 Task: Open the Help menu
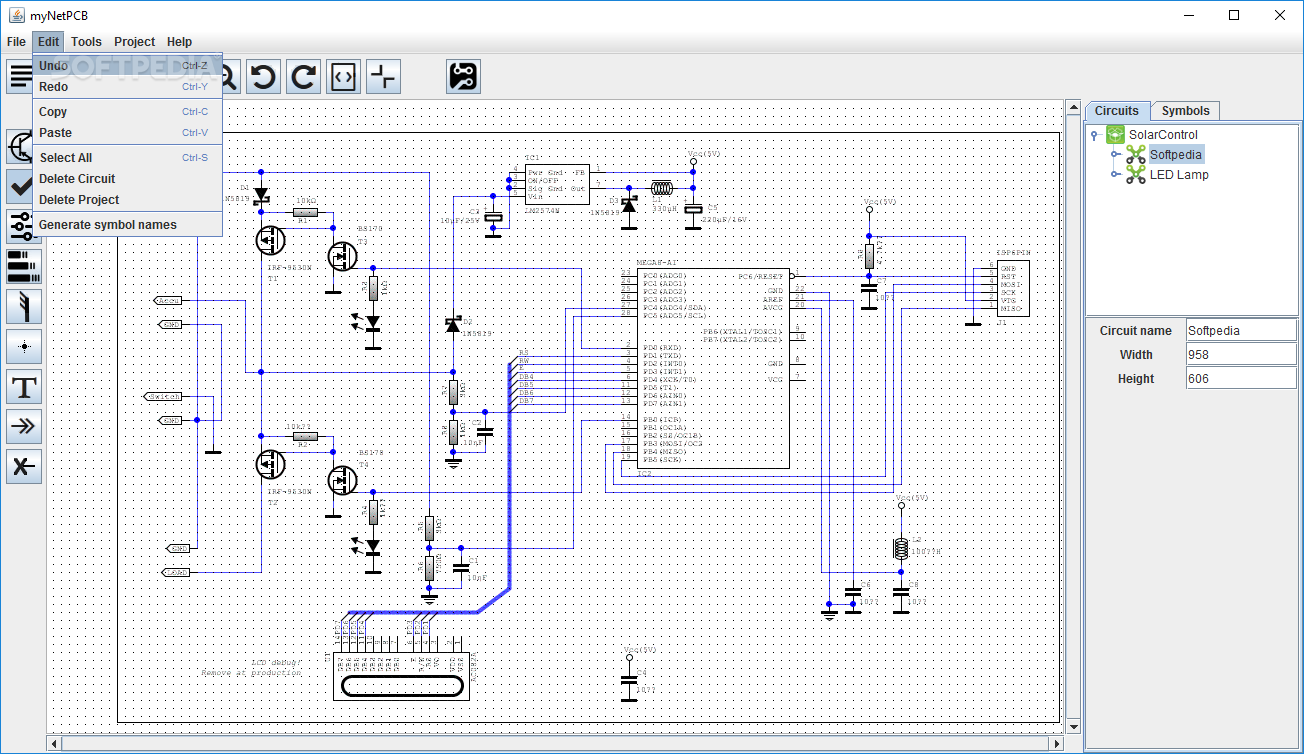180,42
